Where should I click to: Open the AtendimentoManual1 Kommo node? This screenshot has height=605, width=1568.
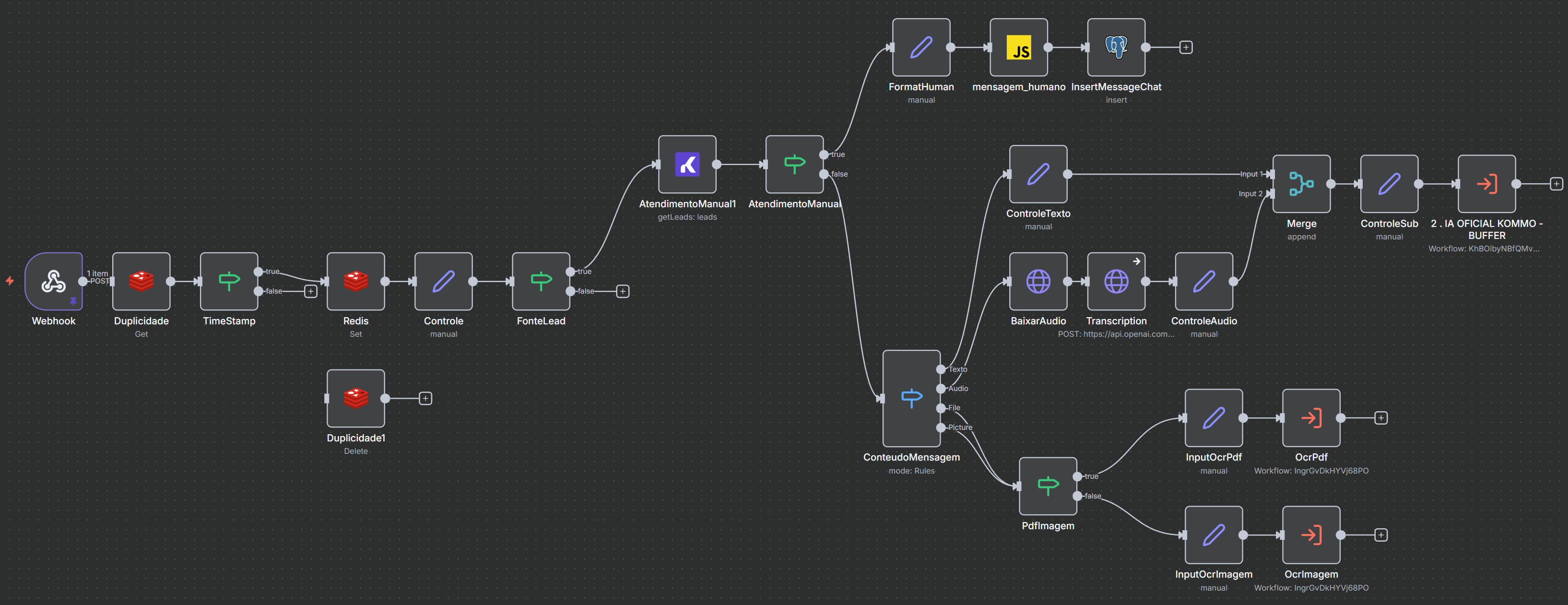pyautogui.click(x=687, y=165)
